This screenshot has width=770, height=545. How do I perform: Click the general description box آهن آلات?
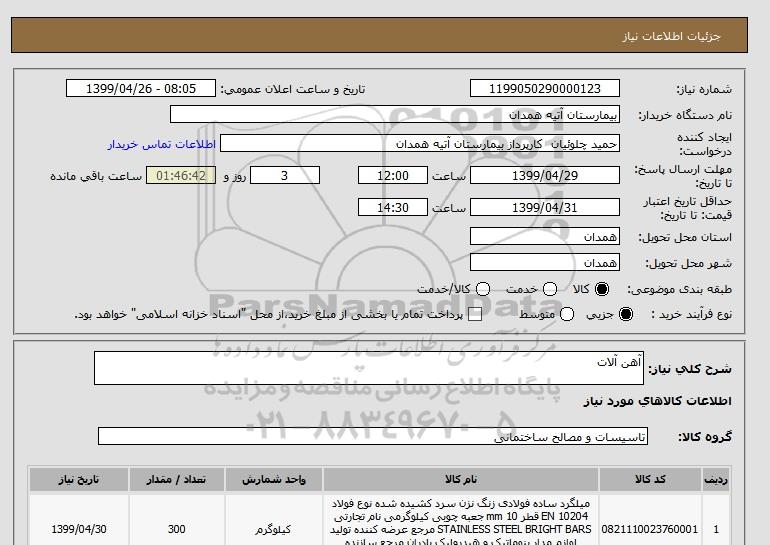tap(369, 368)
